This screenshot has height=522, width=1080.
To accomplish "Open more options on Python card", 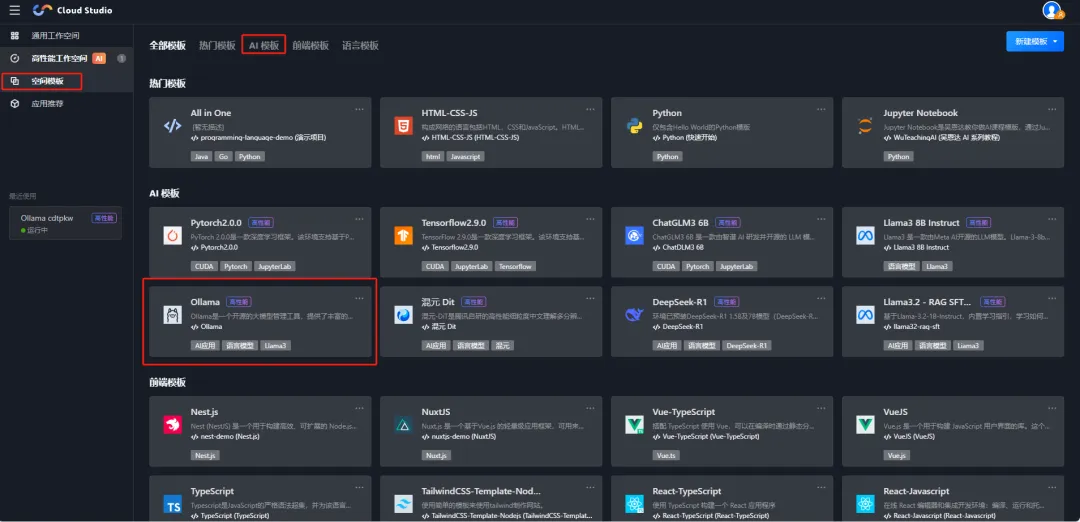I will [821, 109].
